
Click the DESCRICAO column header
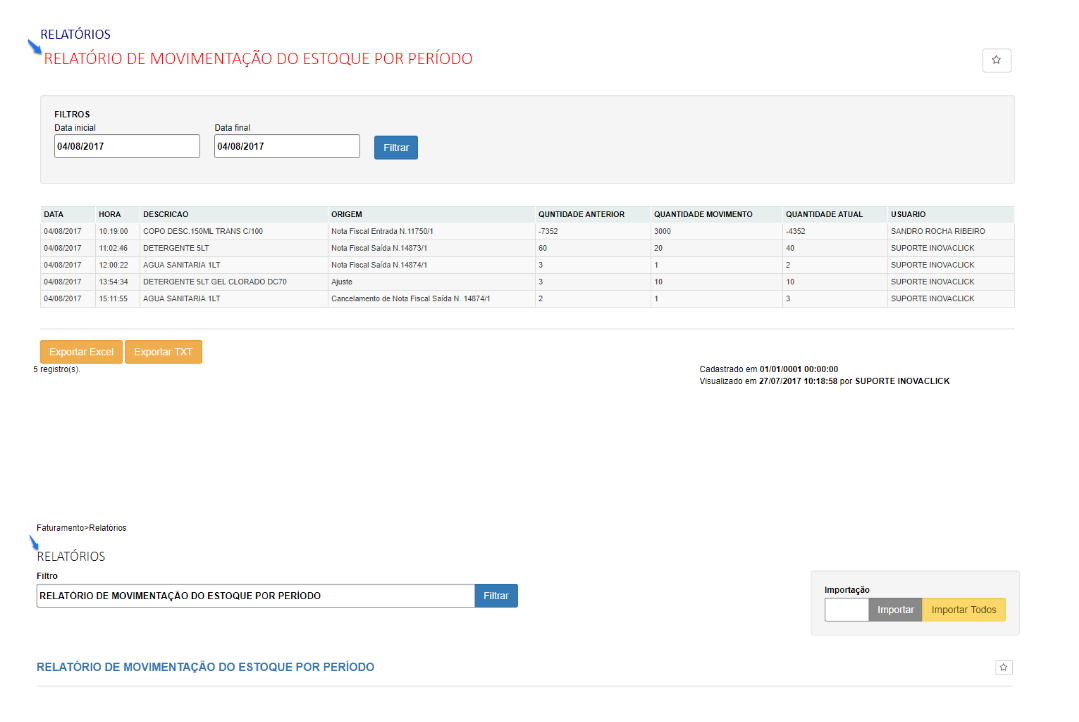click(166, 214)
